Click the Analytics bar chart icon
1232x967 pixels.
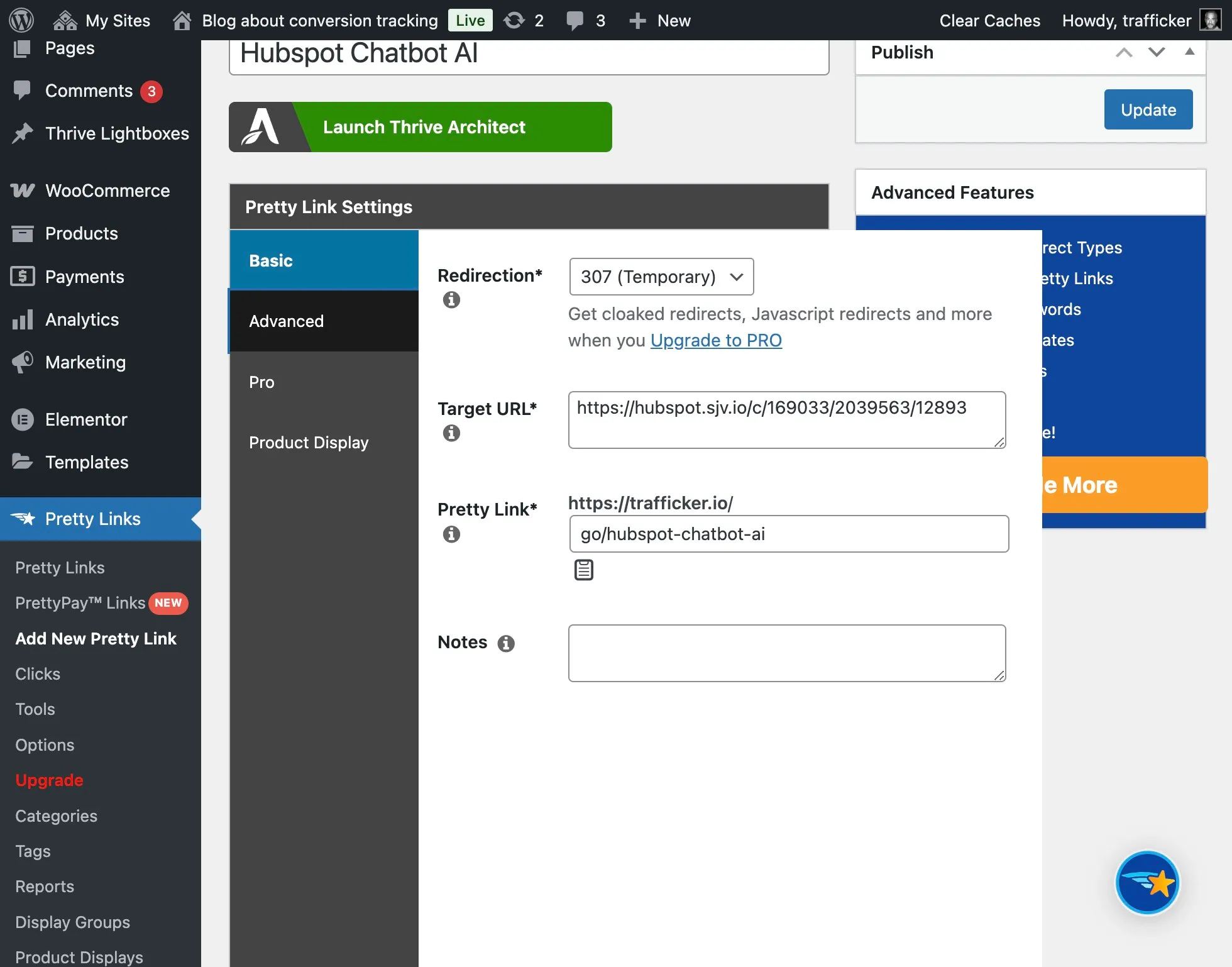23,319
